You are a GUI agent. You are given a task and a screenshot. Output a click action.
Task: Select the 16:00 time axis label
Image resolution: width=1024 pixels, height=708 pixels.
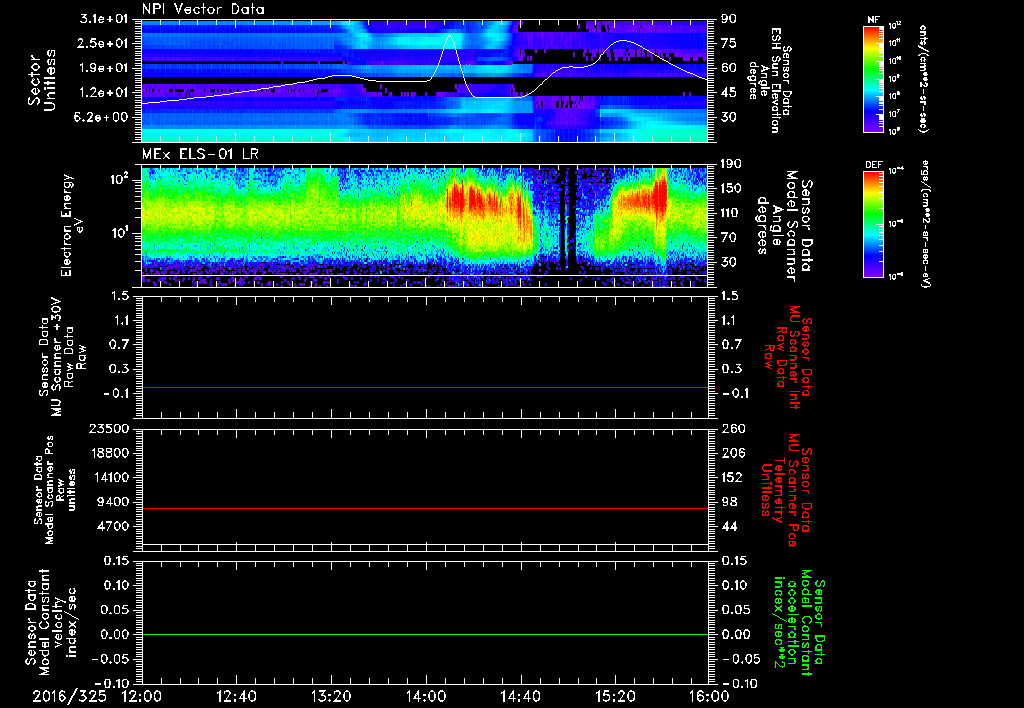pyautogui.click(x=707, y=696)
